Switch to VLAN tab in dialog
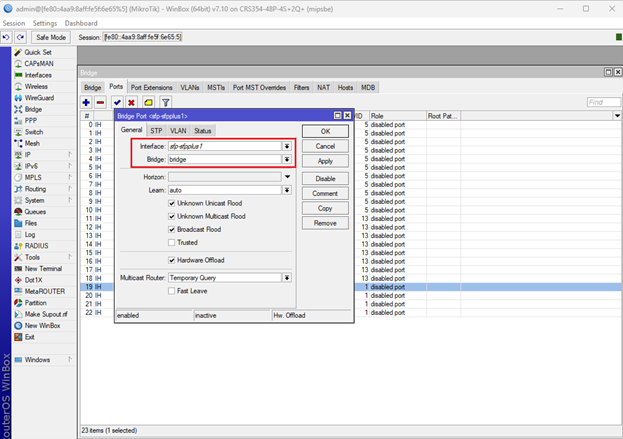This screenshot has height=439, width=623. (x=178, y=131)
